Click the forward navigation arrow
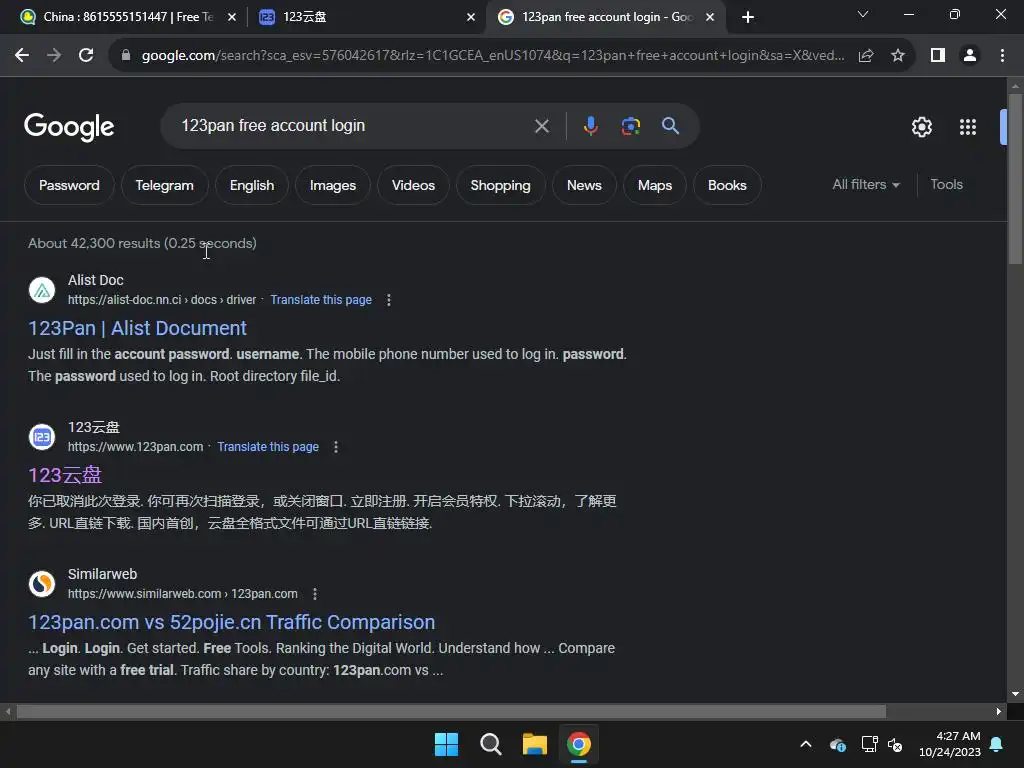This screenshot has width=1024, height=768. coord(54,56)
